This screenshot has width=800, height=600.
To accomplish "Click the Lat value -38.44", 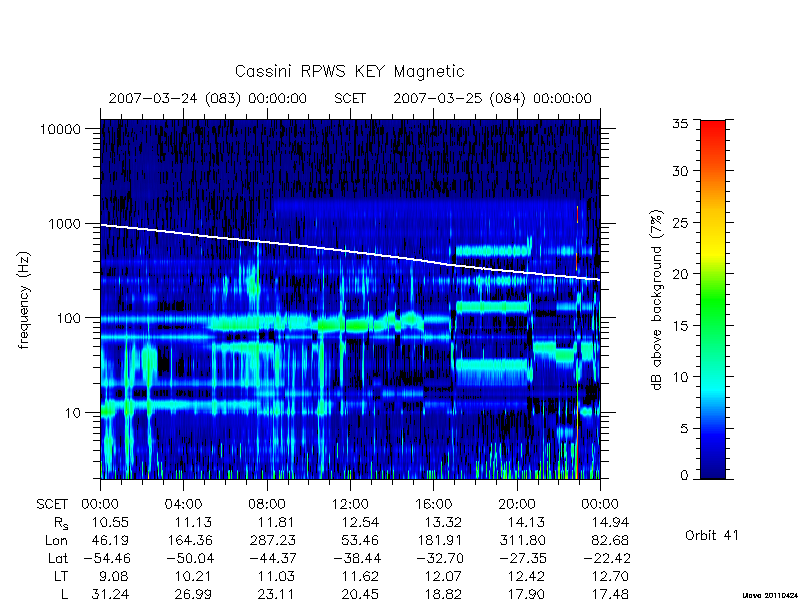I will point(357,559).
